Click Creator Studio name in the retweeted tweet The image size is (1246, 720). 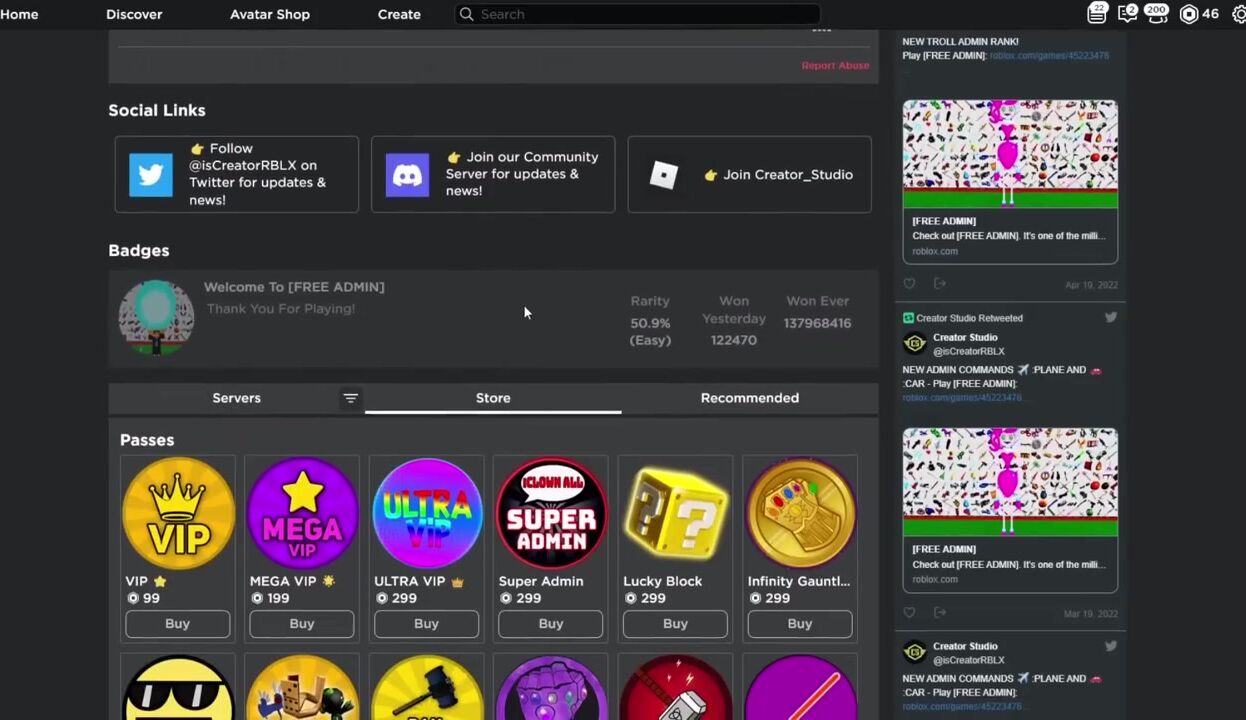coord(965,338)
